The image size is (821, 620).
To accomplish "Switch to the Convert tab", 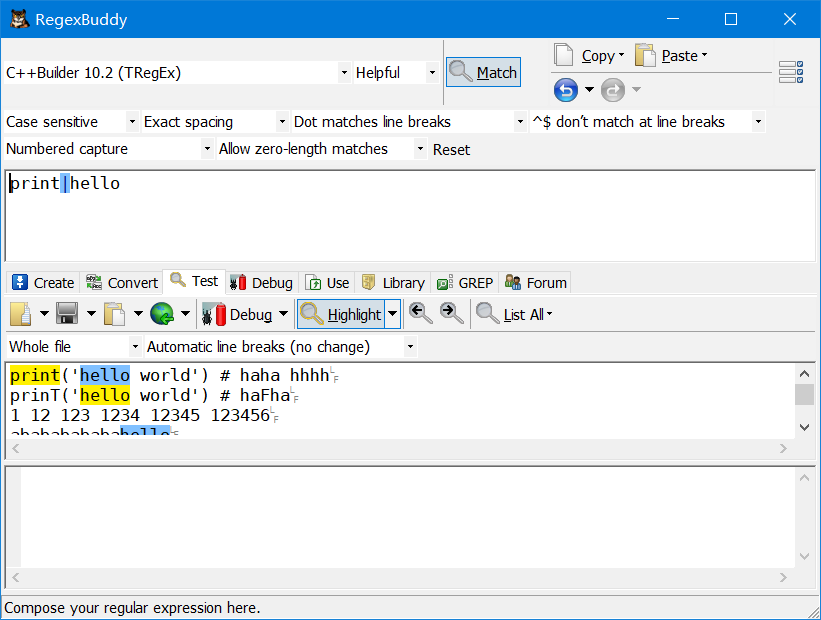I will [122, 283].
